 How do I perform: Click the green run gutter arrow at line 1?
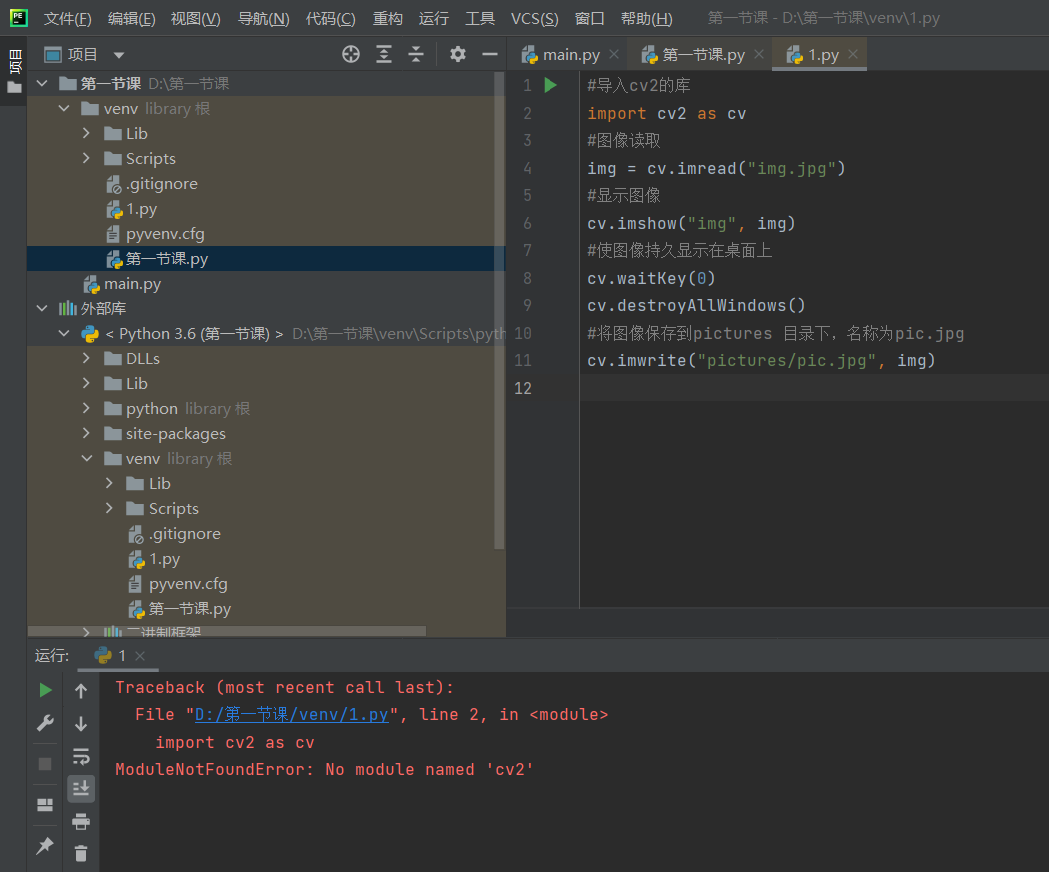(x=550, y=86)
